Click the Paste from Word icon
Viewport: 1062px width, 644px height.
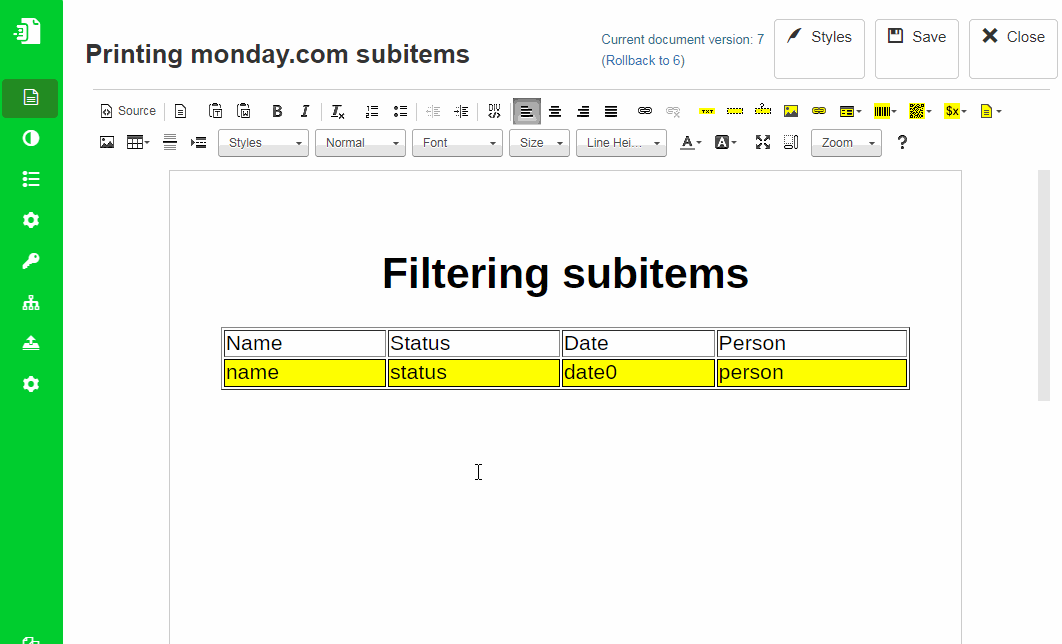(x=244, y=111)
